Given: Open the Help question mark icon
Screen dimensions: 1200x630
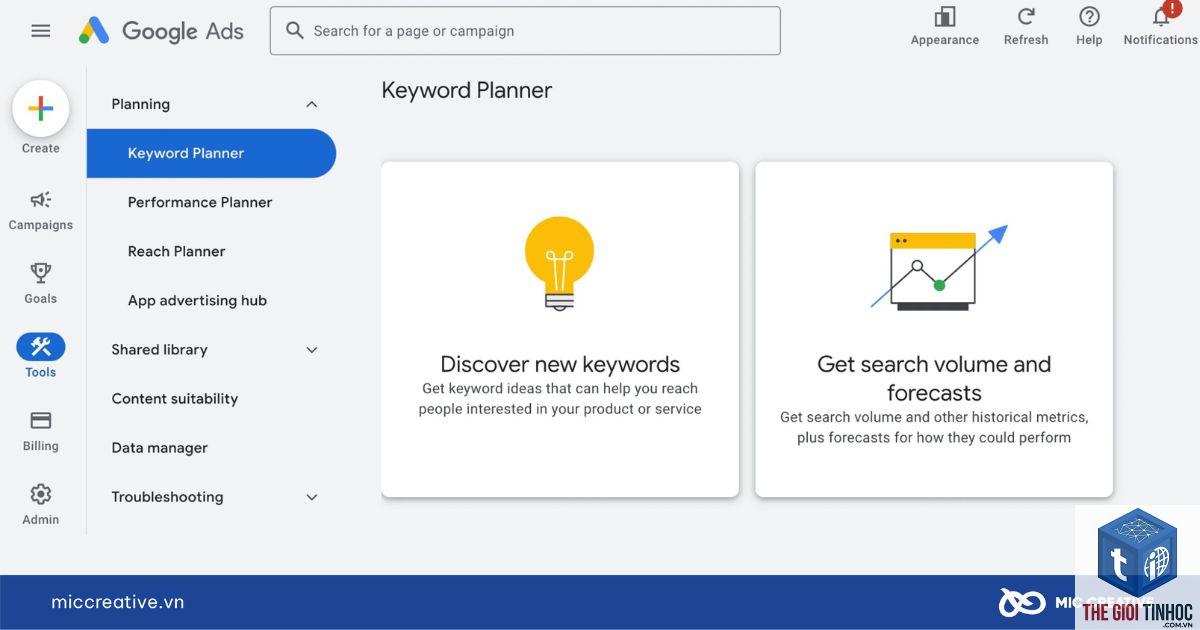Looking at the screenshot, I should 1089,17.
